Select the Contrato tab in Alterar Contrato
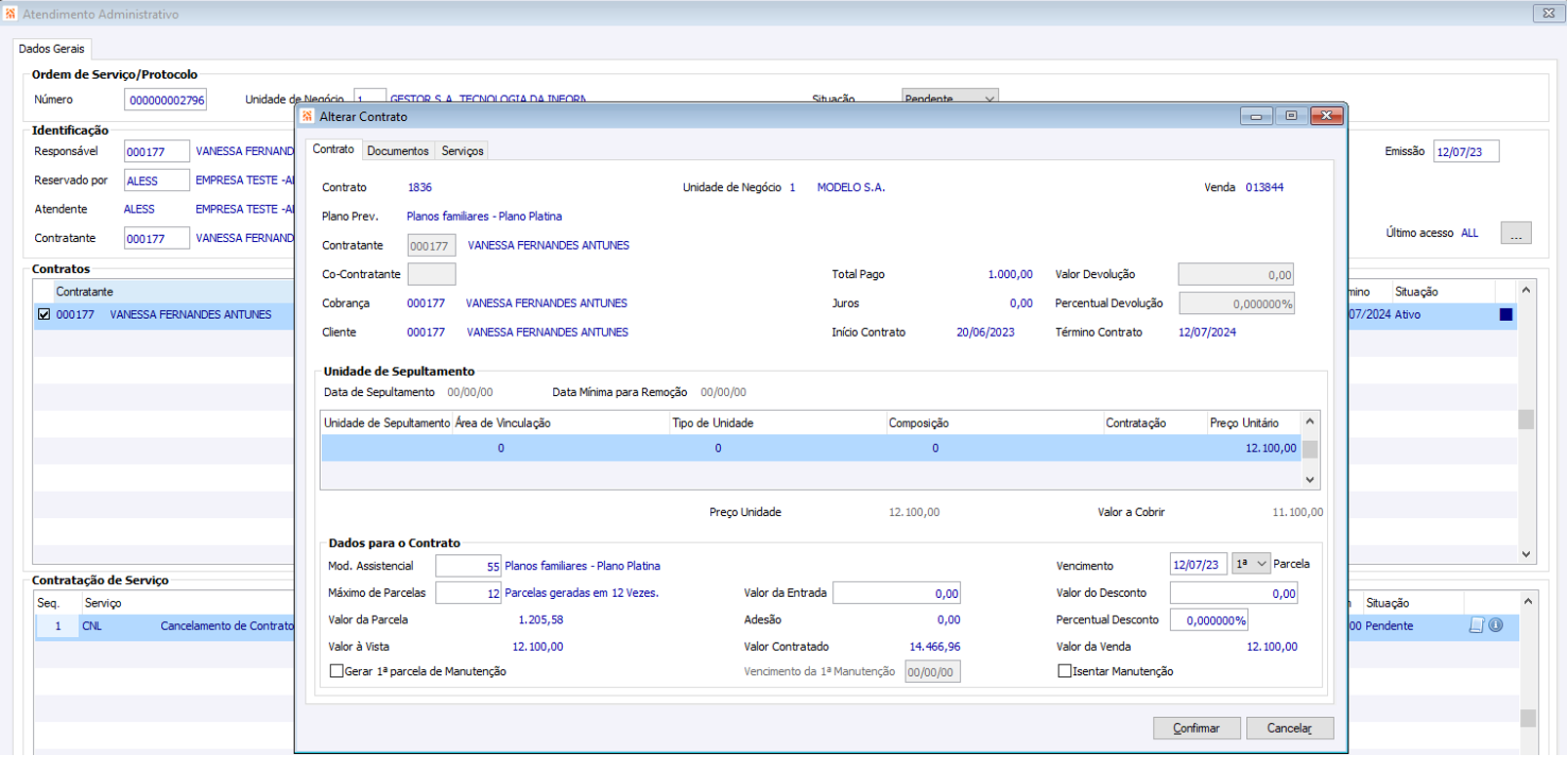Screen dimensions: 1568x757 [x=334, y=149]
